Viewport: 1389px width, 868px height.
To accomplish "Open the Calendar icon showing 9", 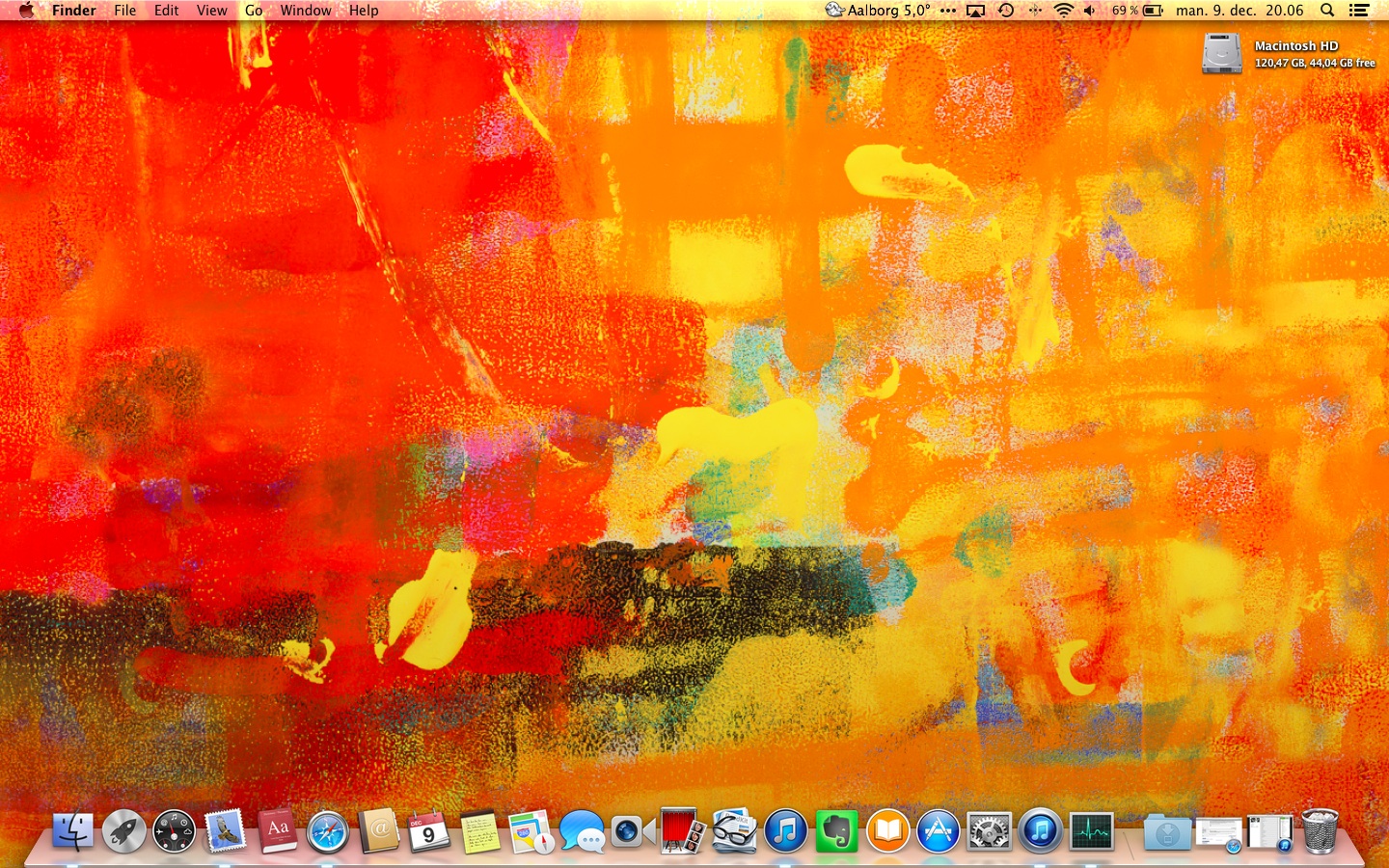I will [x=429, y=831].
